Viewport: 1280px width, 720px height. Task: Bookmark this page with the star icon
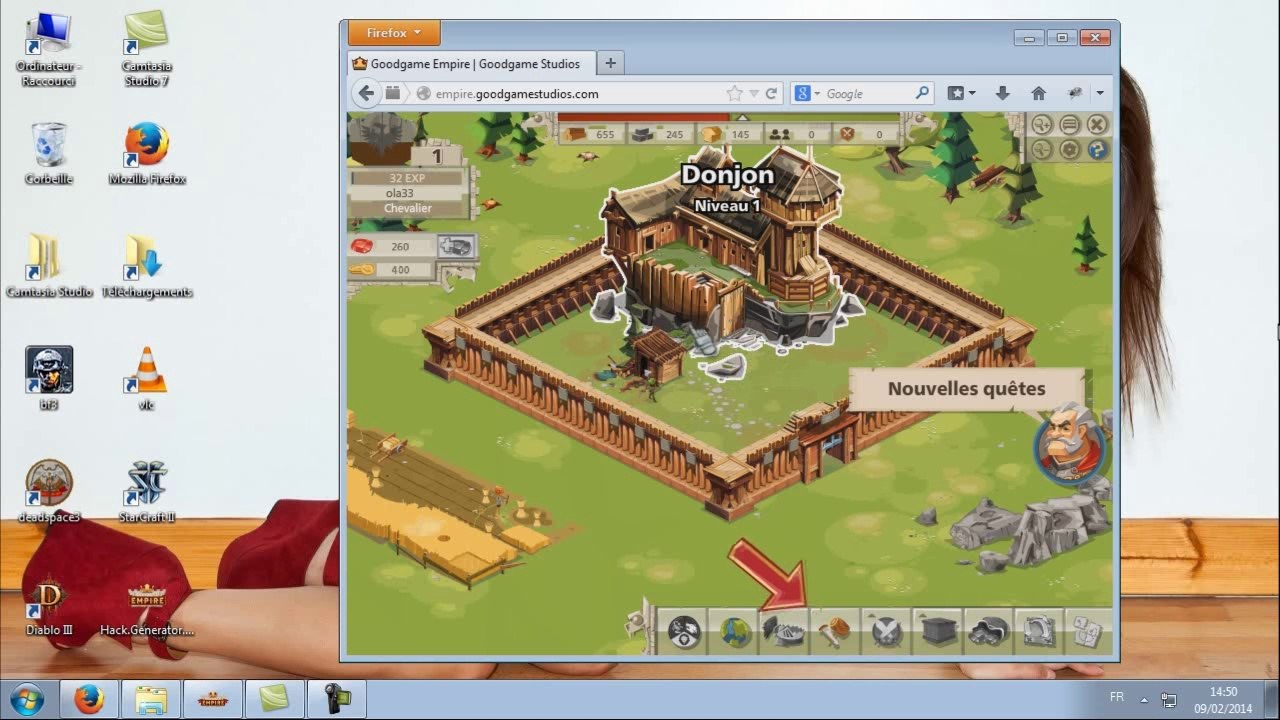(x=735, y=93)
